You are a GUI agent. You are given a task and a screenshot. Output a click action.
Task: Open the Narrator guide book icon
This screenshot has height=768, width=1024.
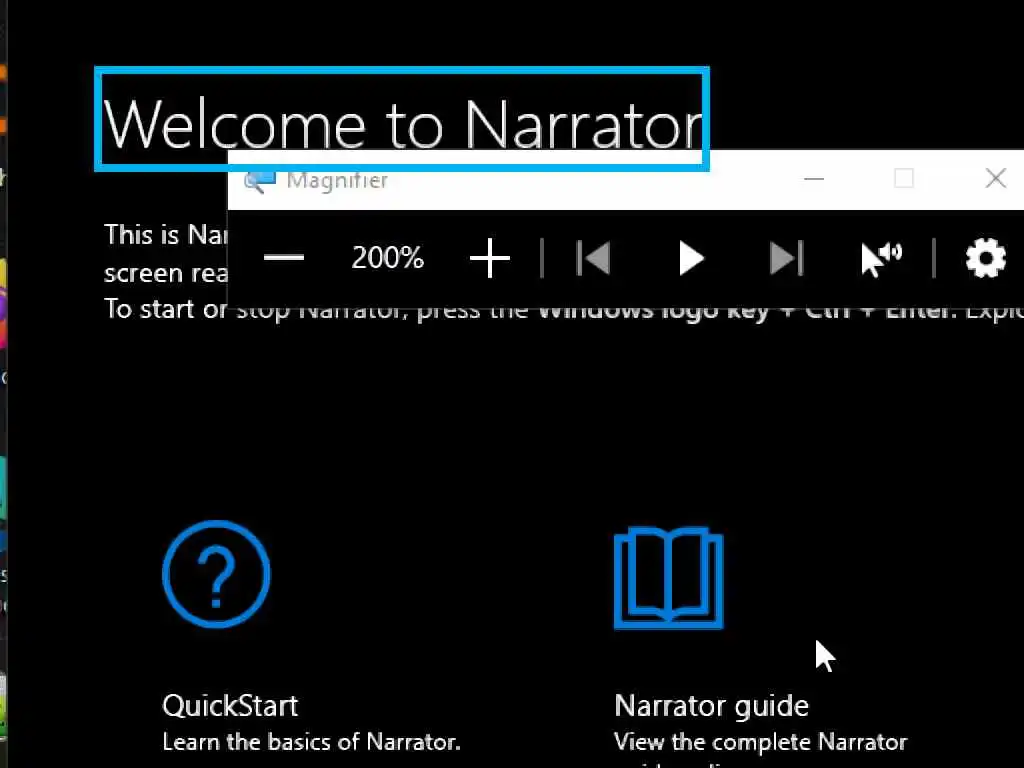[669, 577]
